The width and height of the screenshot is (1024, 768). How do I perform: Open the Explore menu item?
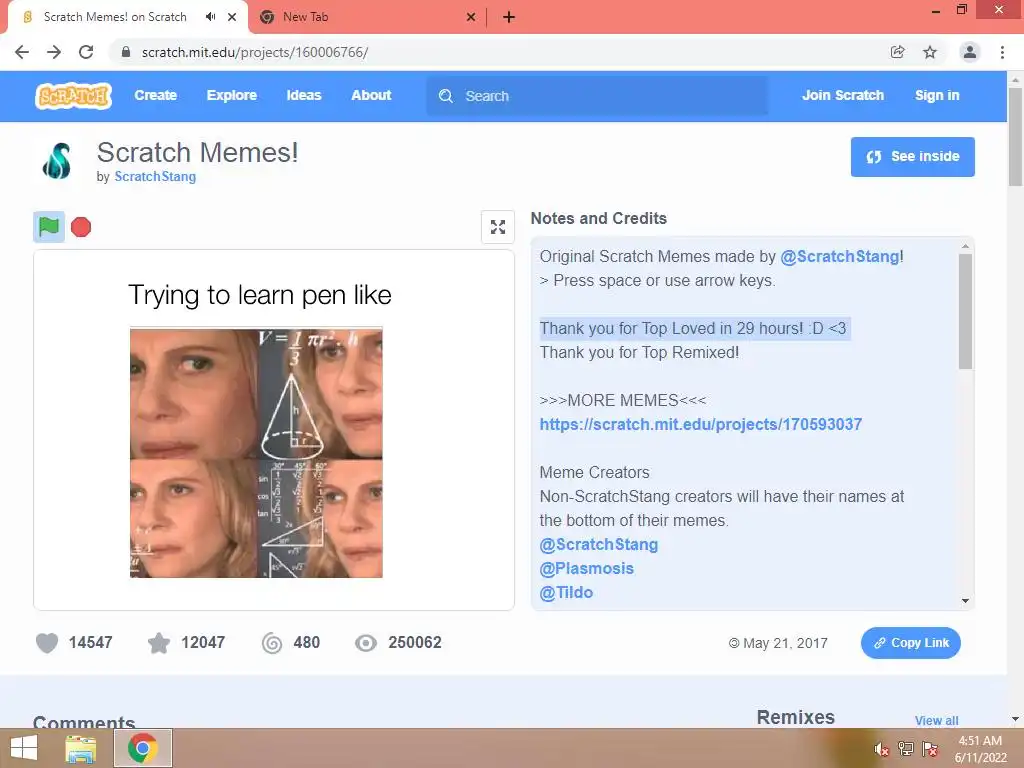[x=232, y=95]
